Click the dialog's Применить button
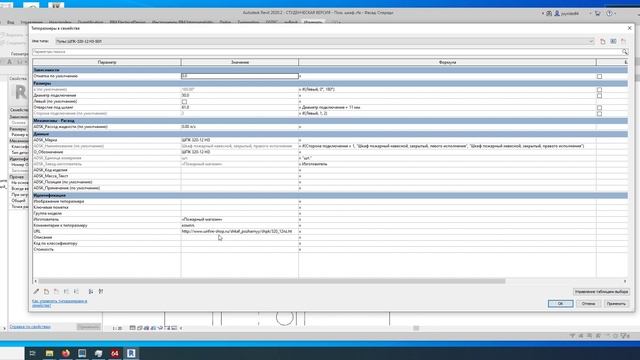640x360 pixels. coord(616,304)
